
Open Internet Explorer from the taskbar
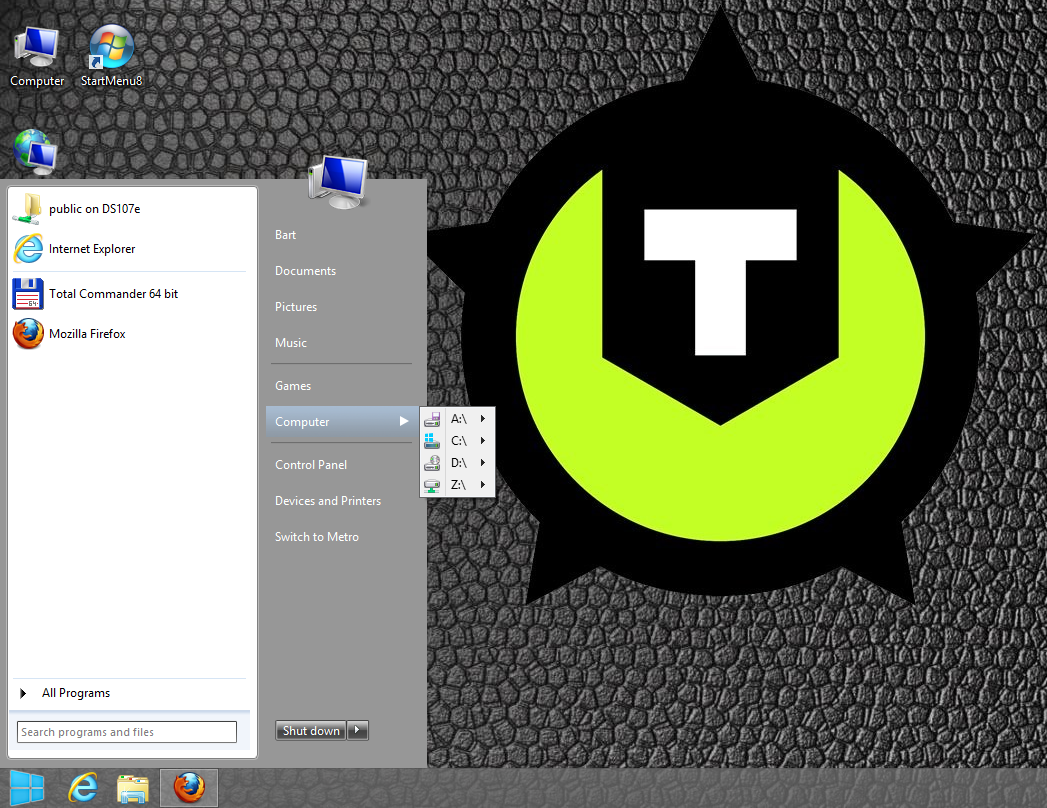coord(83,789)
